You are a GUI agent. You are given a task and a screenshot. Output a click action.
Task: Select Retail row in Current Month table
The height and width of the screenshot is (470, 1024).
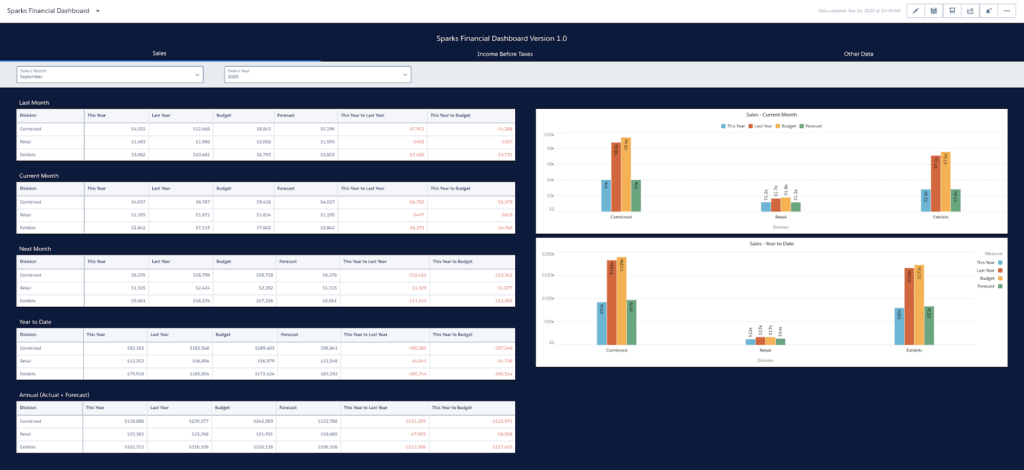[266, 215]
